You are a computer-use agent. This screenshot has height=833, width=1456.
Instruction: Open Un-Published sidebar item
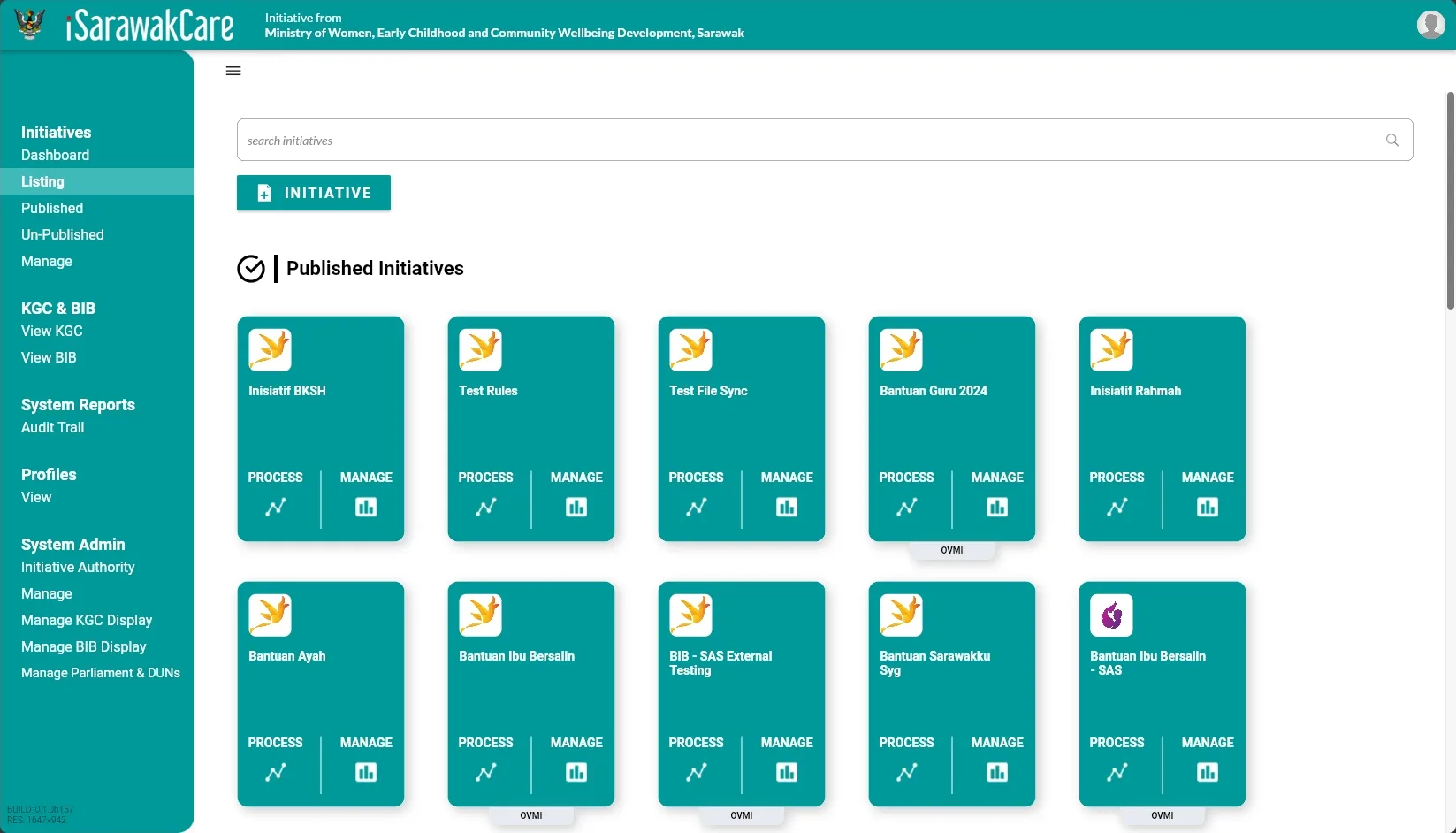click(x=63, y=234)
